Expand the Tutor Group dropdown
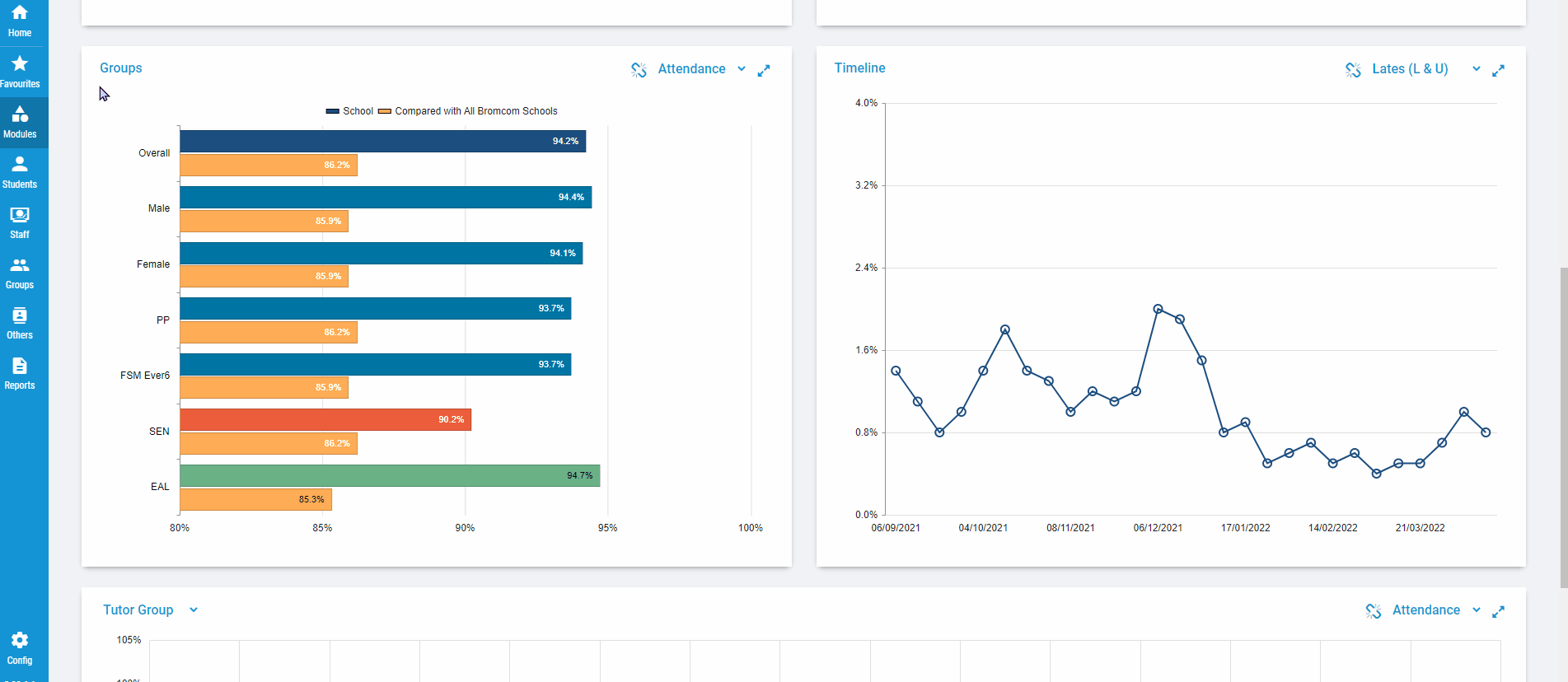Image resolution: width=1568 pixels, height=682 pixels. tap(194, 610)
